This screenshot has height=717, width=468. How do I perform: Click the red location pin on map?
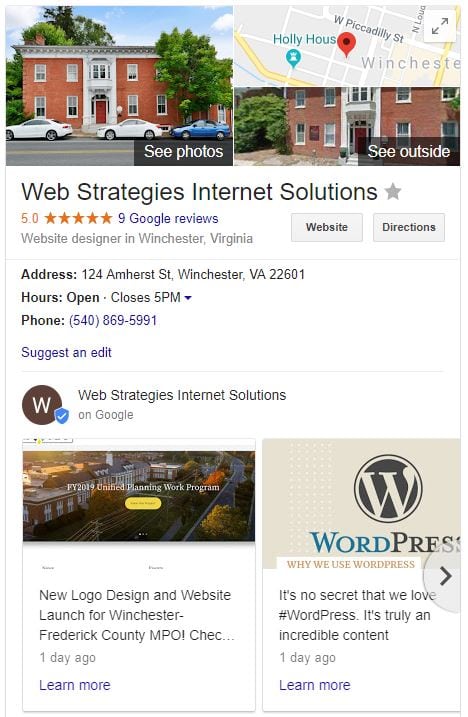tap(346, 44)
